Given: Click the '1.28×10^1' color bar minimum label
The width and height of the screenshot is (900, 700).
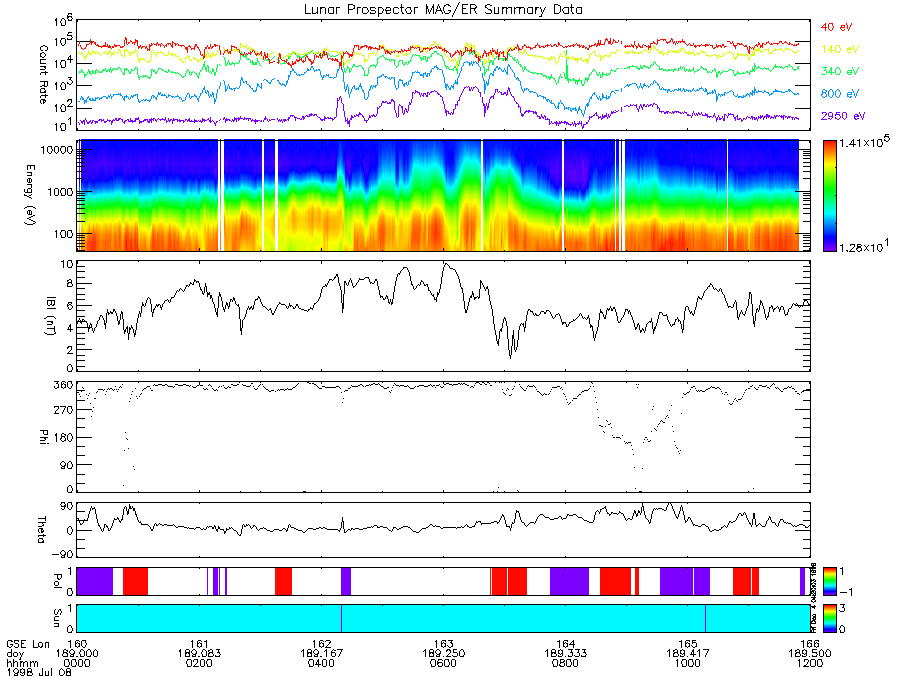Looking at the screenshot, I should pos(864,246).
